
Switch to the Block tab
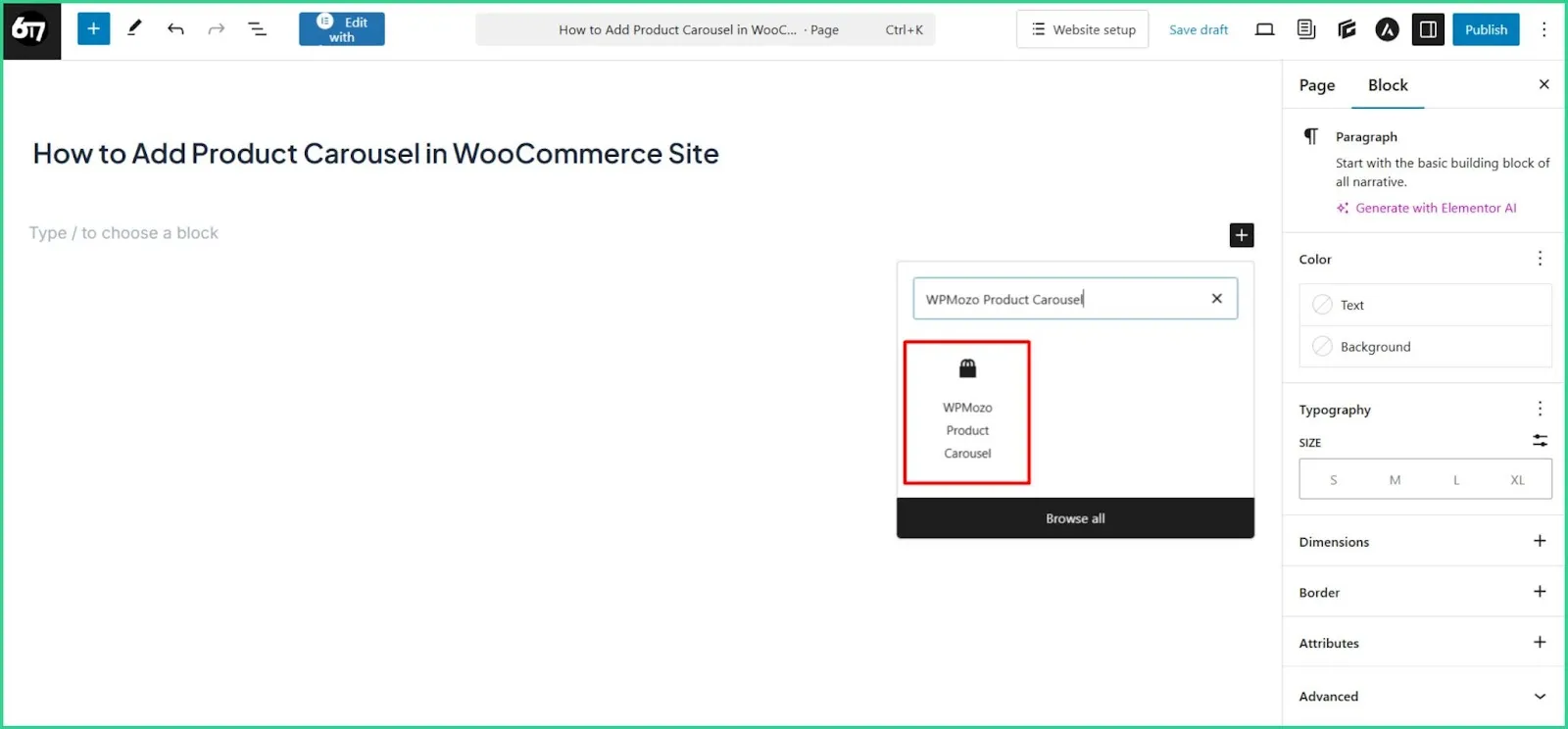(1388, 85)
